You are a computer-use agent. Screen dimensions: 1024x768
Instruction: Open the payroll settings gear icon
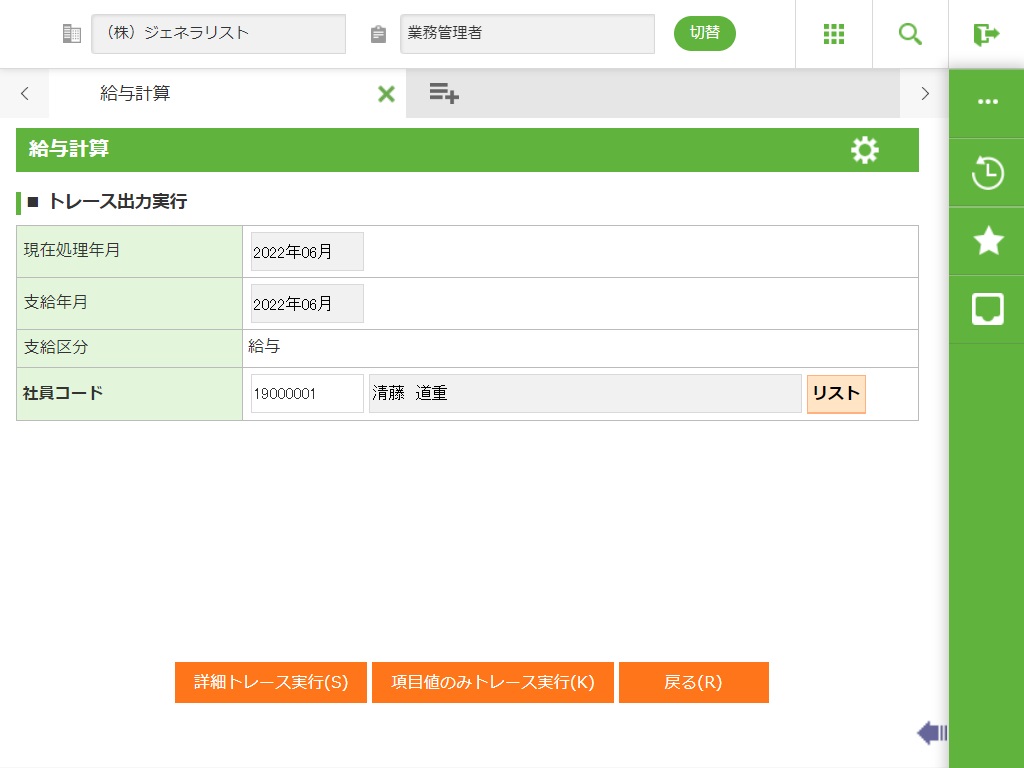pyautogui.click(x=864, y=150)
